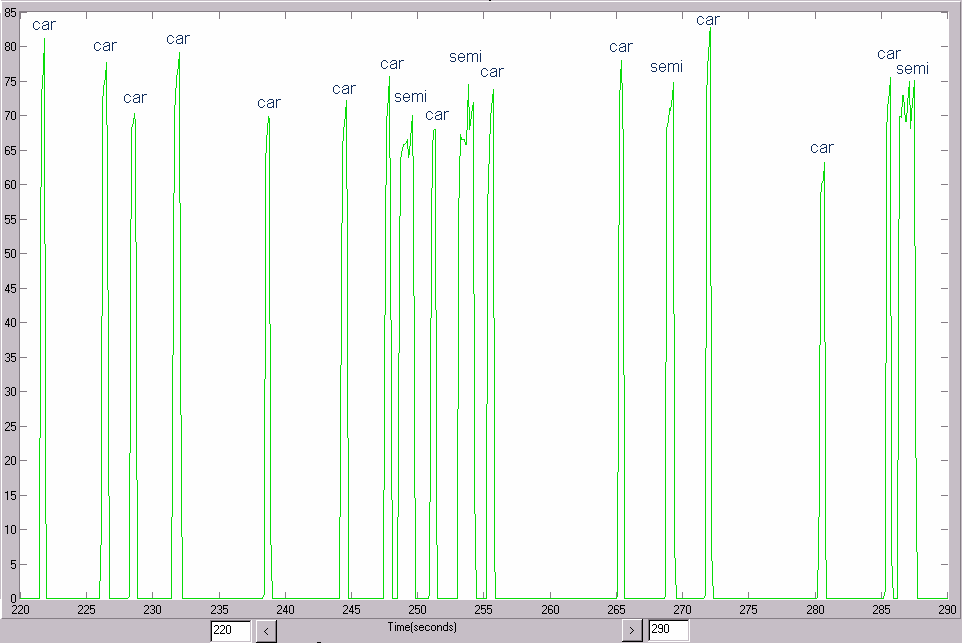
Task: Click the car label above the 272-second peak
Action: (x=707, y=20)
